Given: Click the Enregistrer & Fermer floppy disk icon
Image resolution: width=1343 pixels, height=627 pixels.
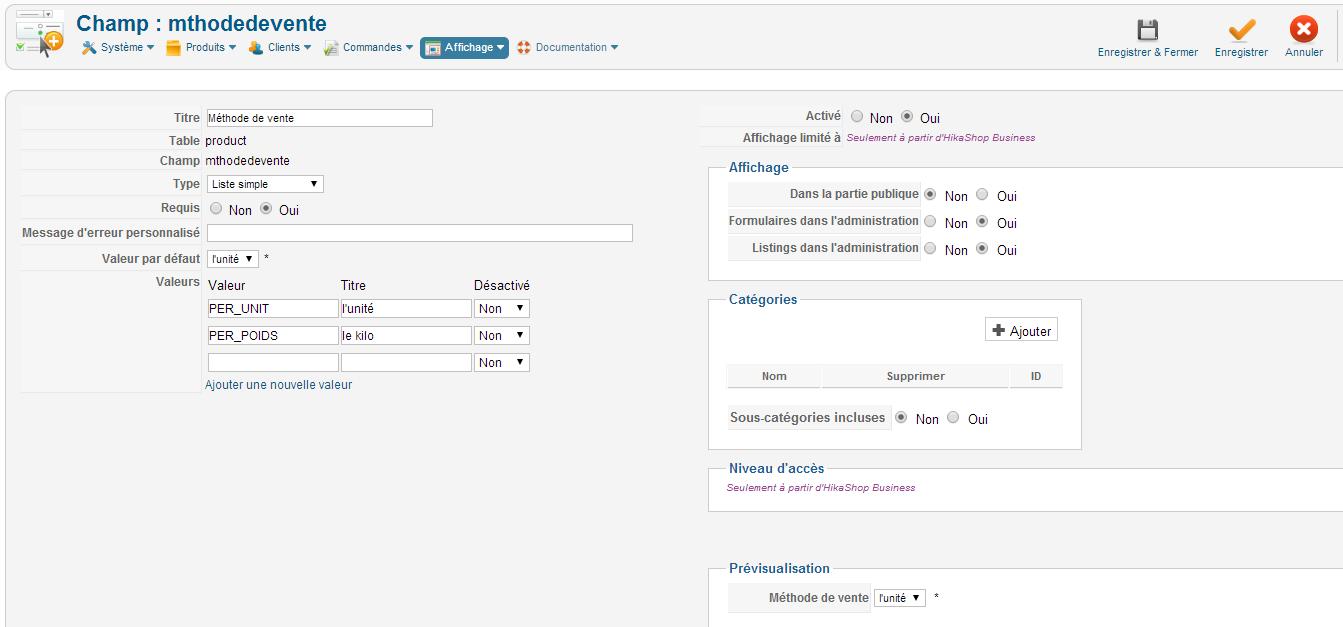Looking at the screenshot, I should (1147, 30).
